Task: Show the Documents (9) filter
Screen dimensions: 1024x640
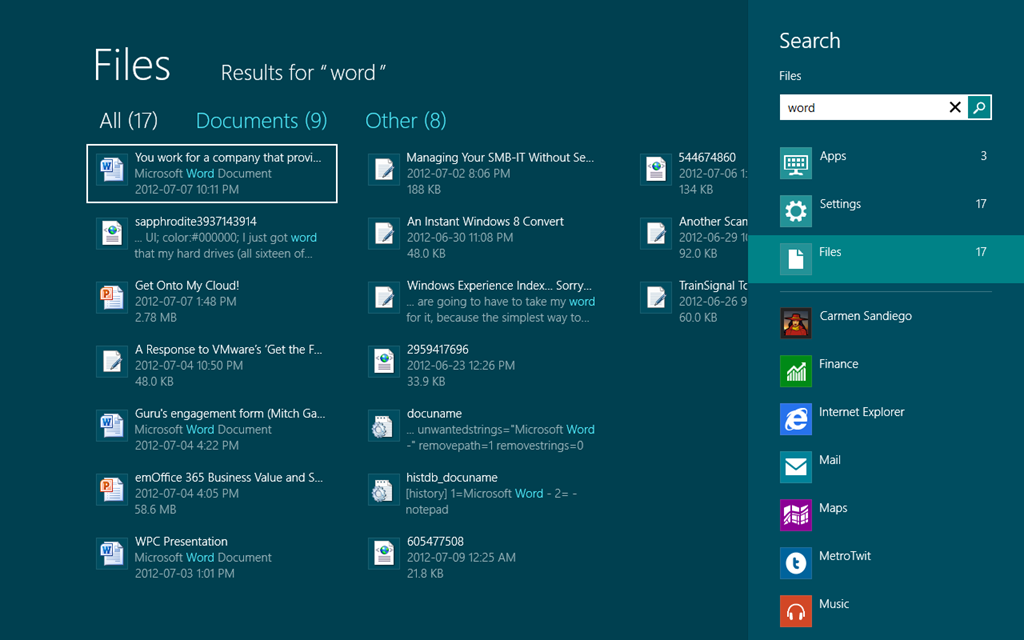Action: (261, 121)
